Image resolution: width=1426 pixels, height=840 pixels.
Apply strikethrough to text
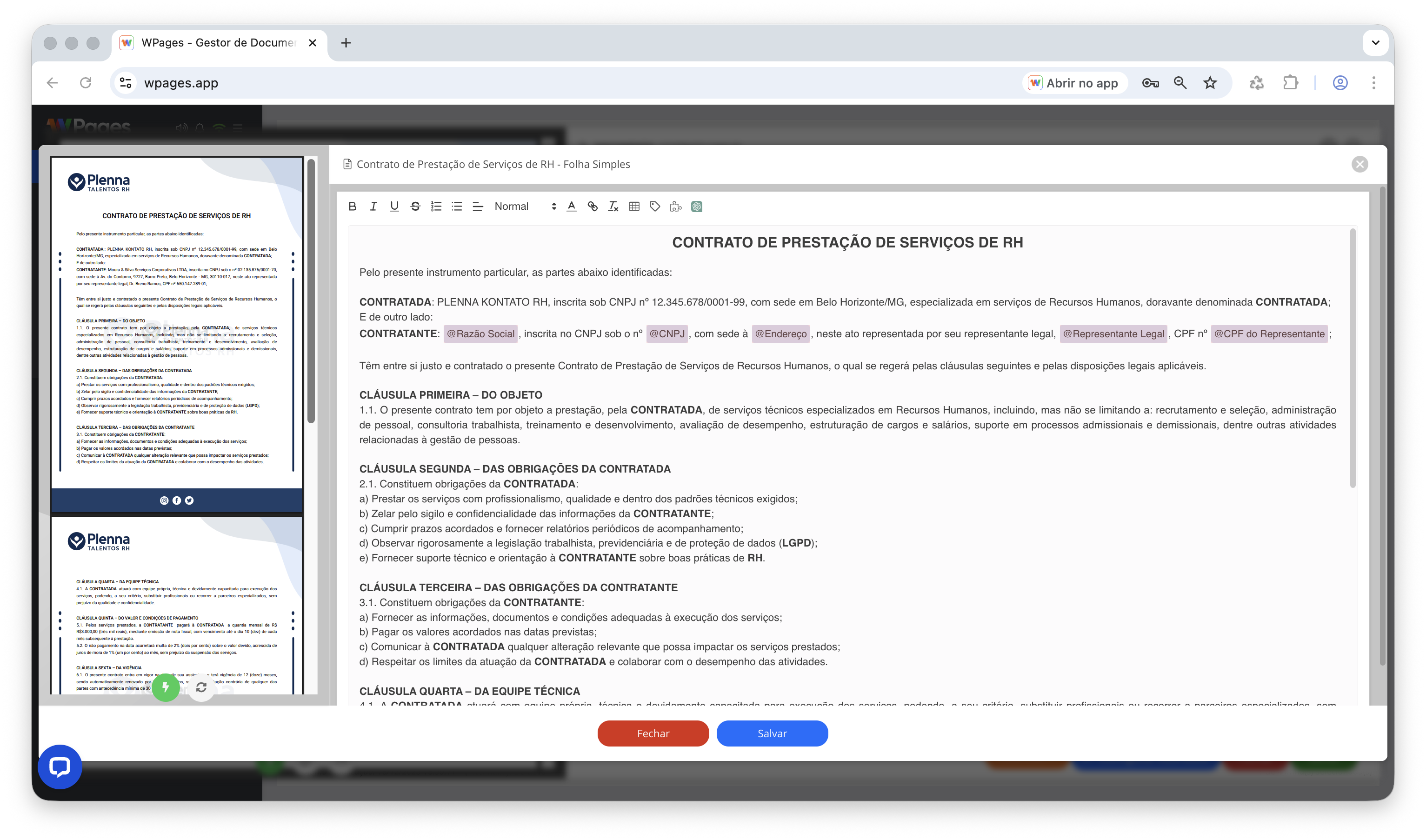pyautogui.click(x=415, y=207)
